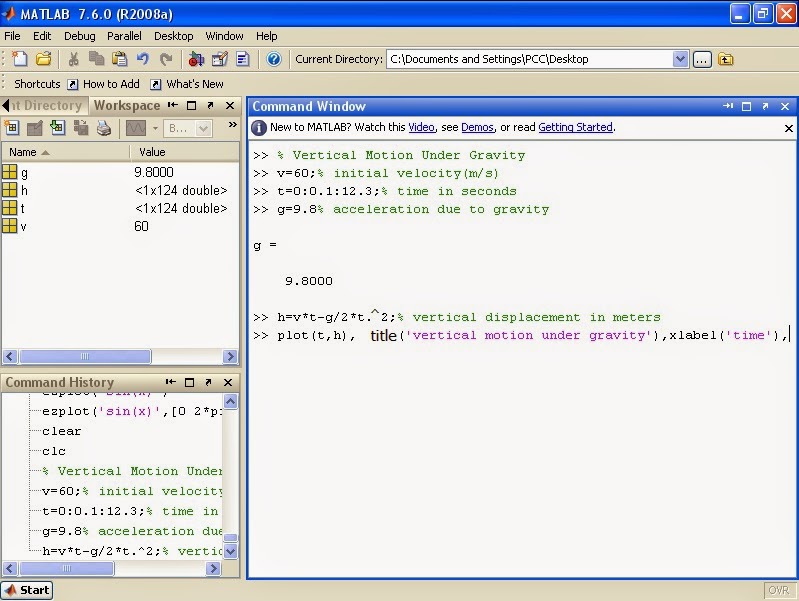Image resolution: width=799 pixels, height=601 pixels.
Task: Save workspace icon in Workspace toolbar
Action: pos(81,127)
